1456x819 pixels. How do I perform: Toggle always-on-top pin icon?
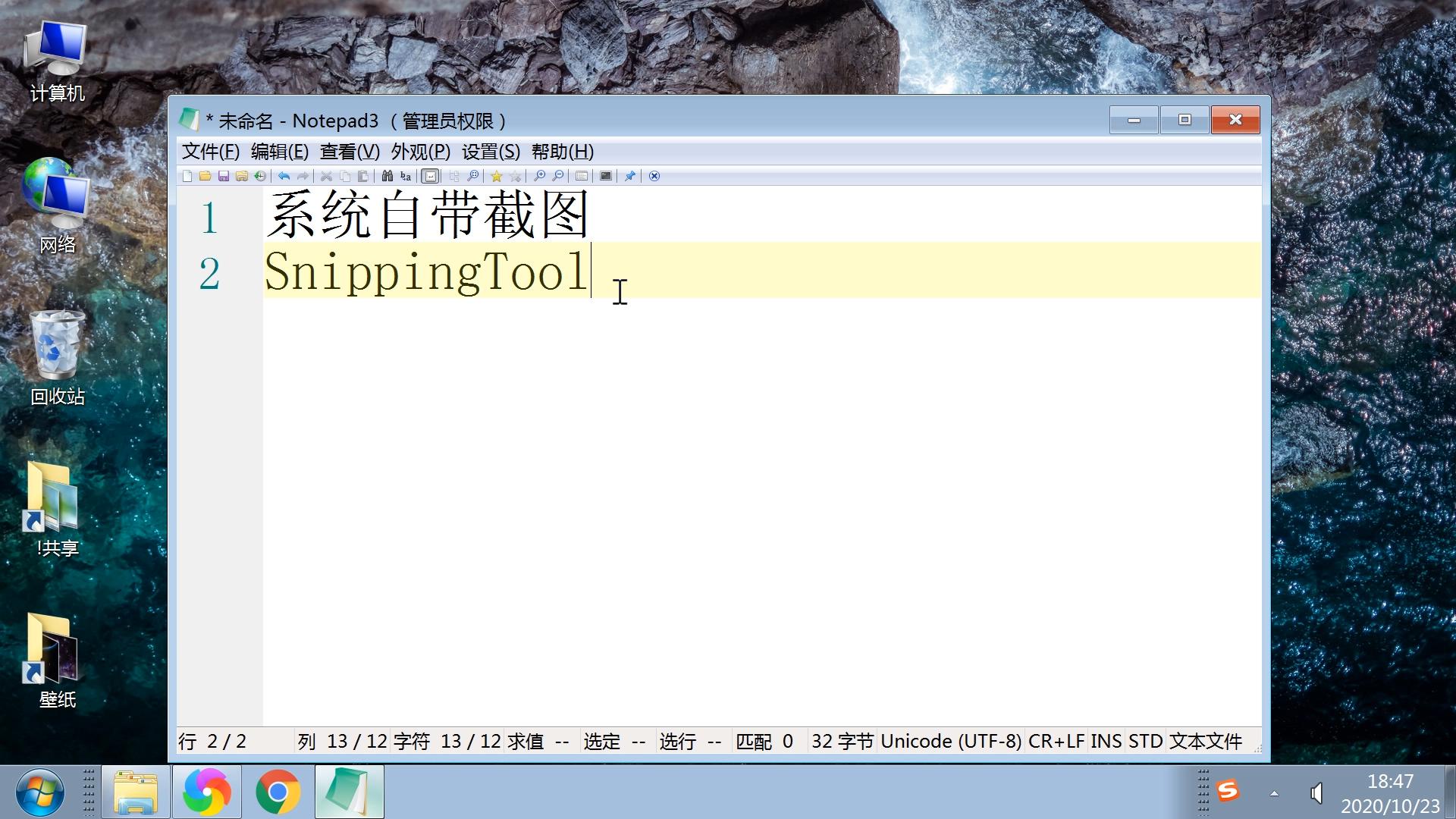tap(629, 176)
